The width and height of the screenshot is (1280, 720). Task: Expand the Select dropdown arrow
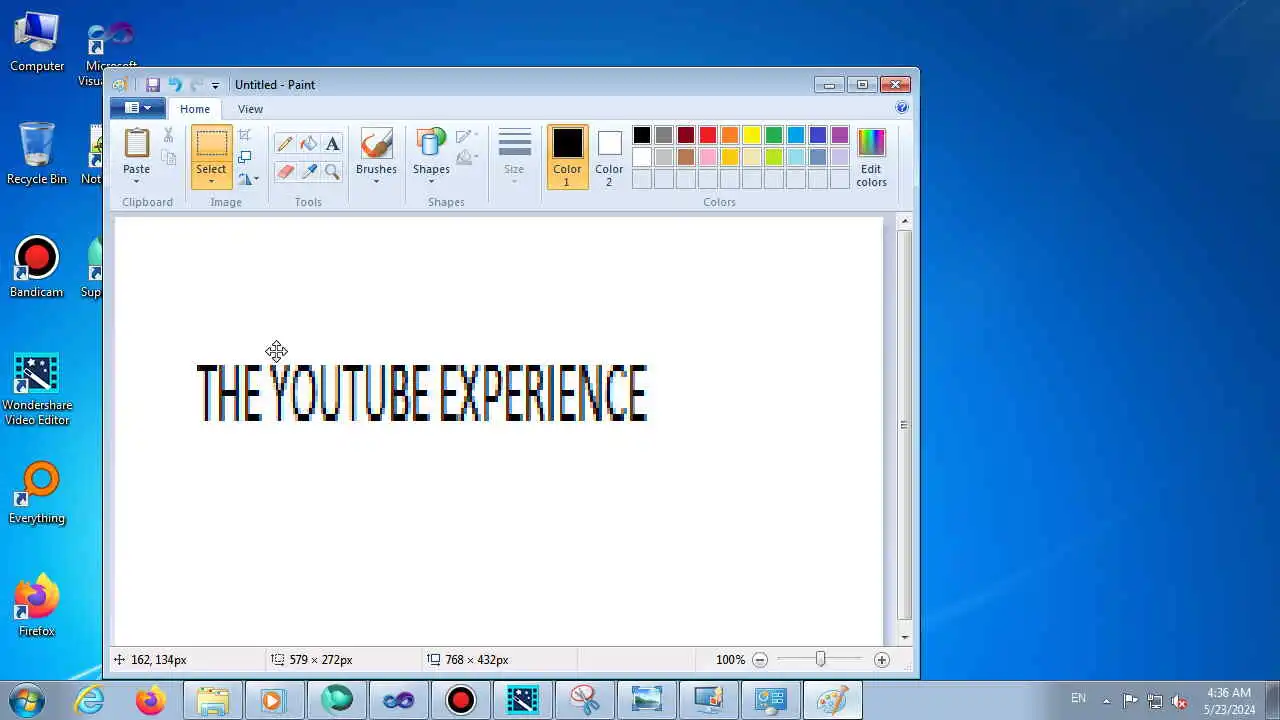coord(211,182)
